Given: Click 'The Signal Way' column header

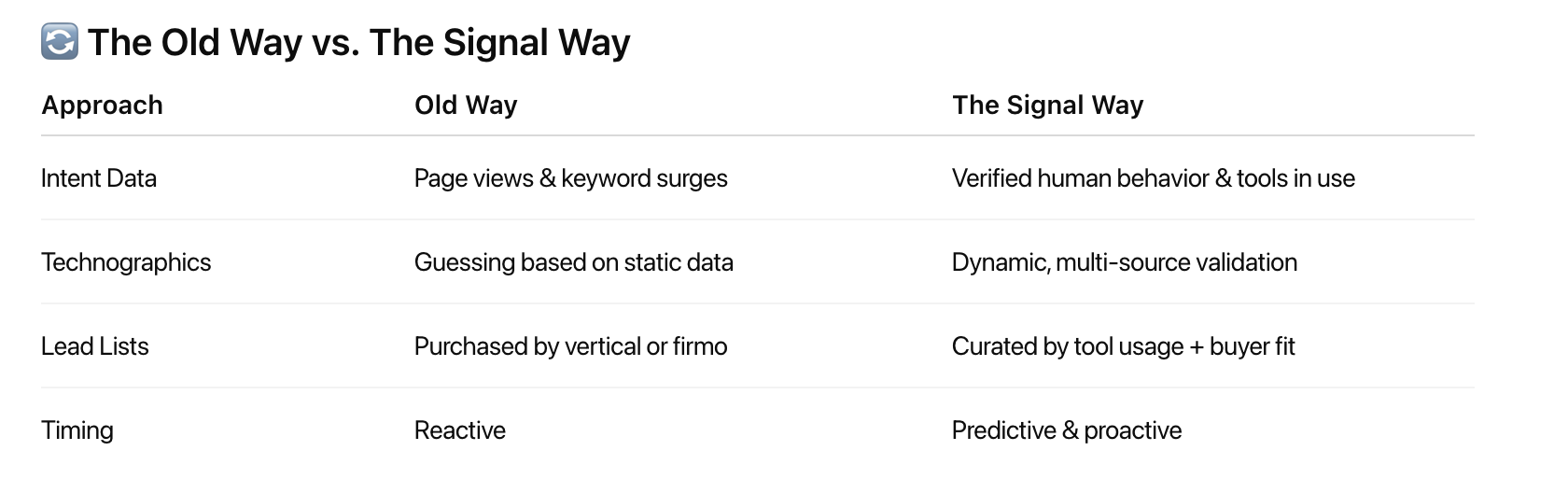Looking at the screenshot, I should [1047, 106].
